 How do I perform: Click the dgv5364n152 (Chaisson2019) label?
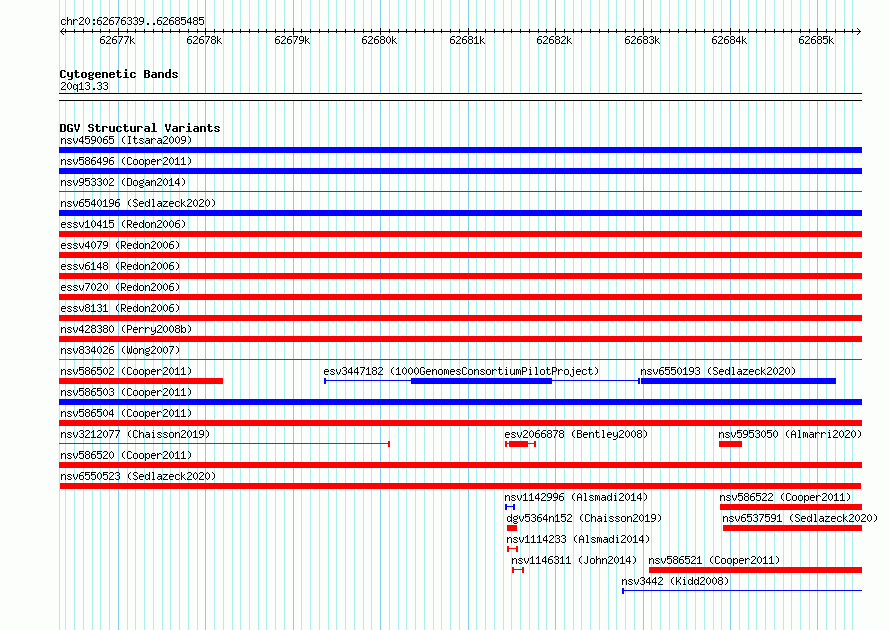point(584,518)
